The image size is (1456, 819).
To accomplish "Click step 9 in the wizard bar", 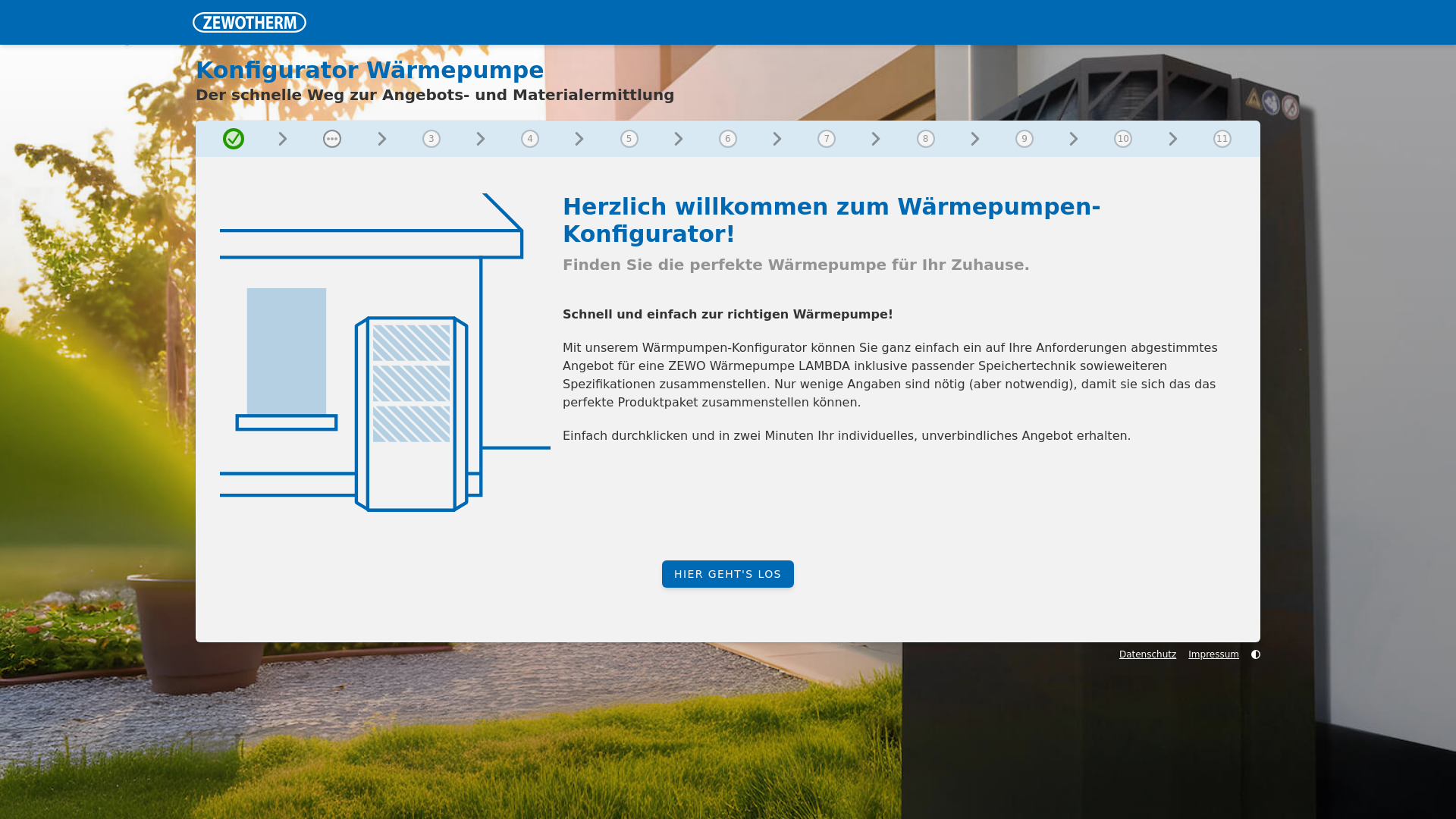I will [x=1025, y=139].
